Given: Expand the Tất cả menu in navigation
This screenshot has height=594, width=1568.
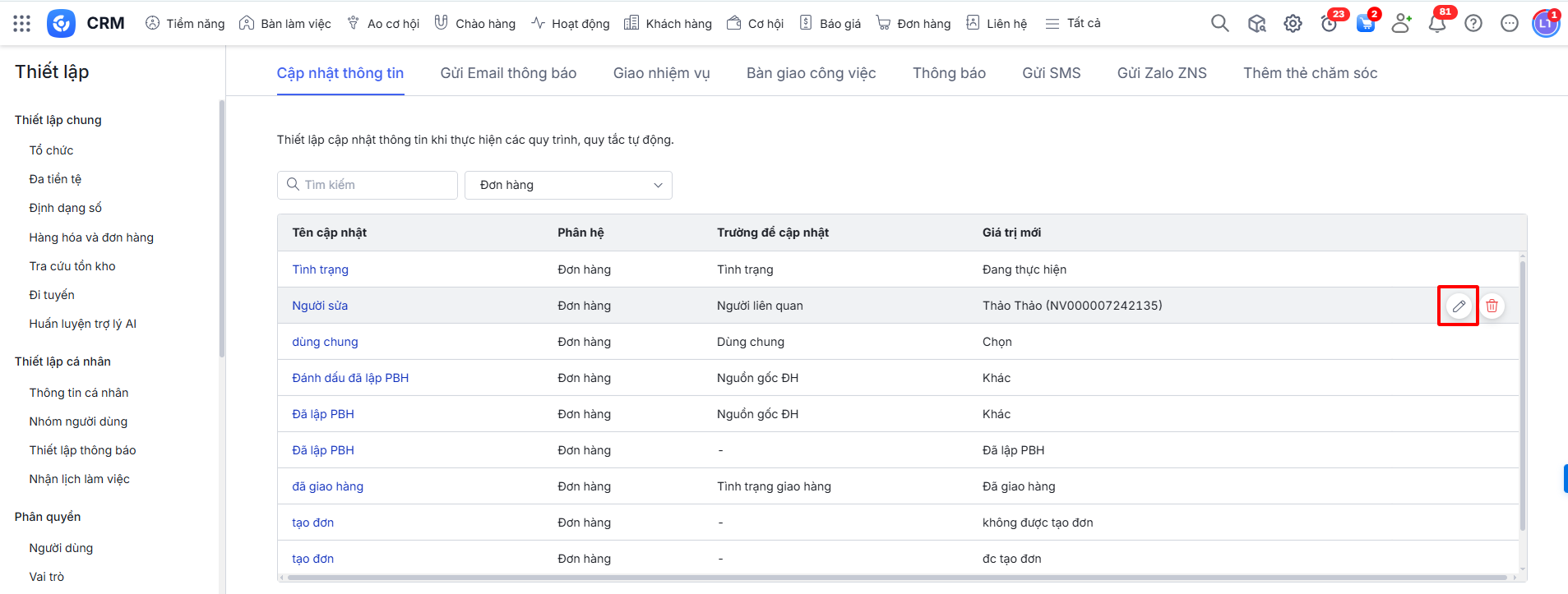Looking at the screenshot, I should point(1073,23).
